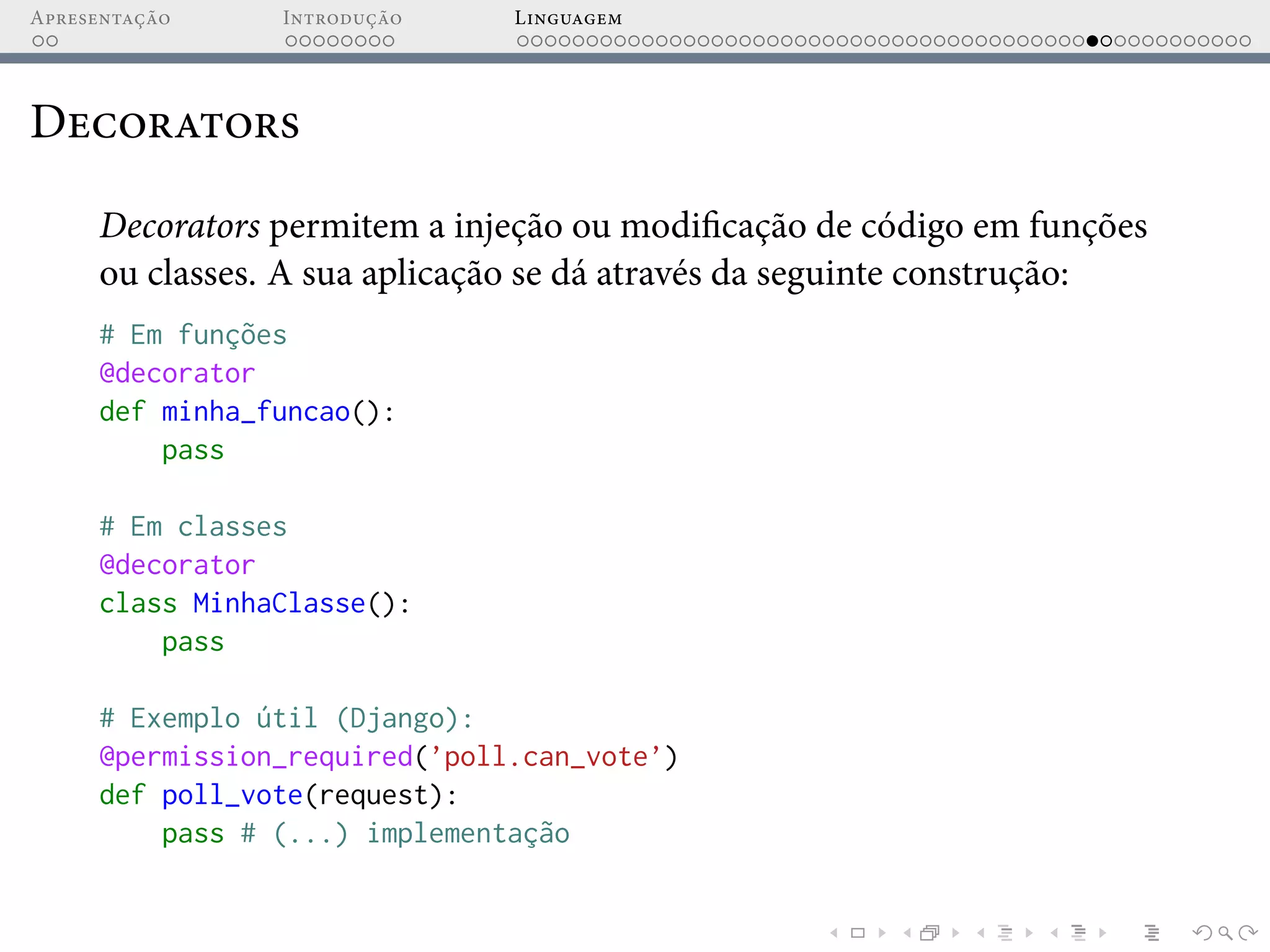The width and height of the screenshot is (1270, 952).
Task: Select second mini-frame dot under Apresentação
Action: (52, 41)
